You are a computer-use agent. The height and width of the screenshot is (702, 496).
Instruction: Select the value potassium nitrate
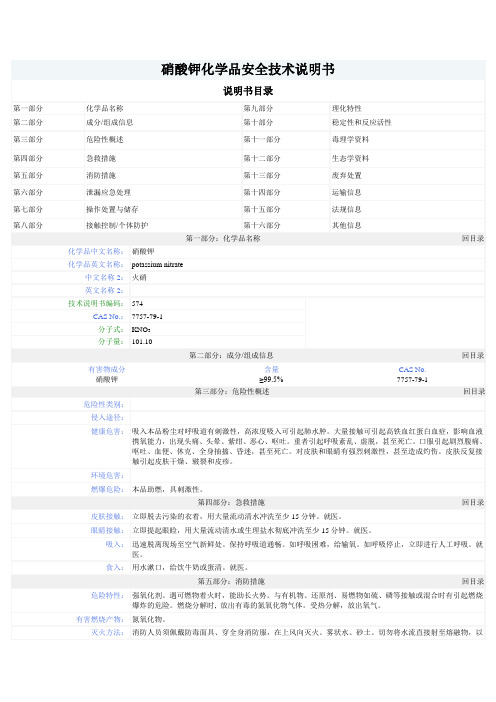point(157,265)
